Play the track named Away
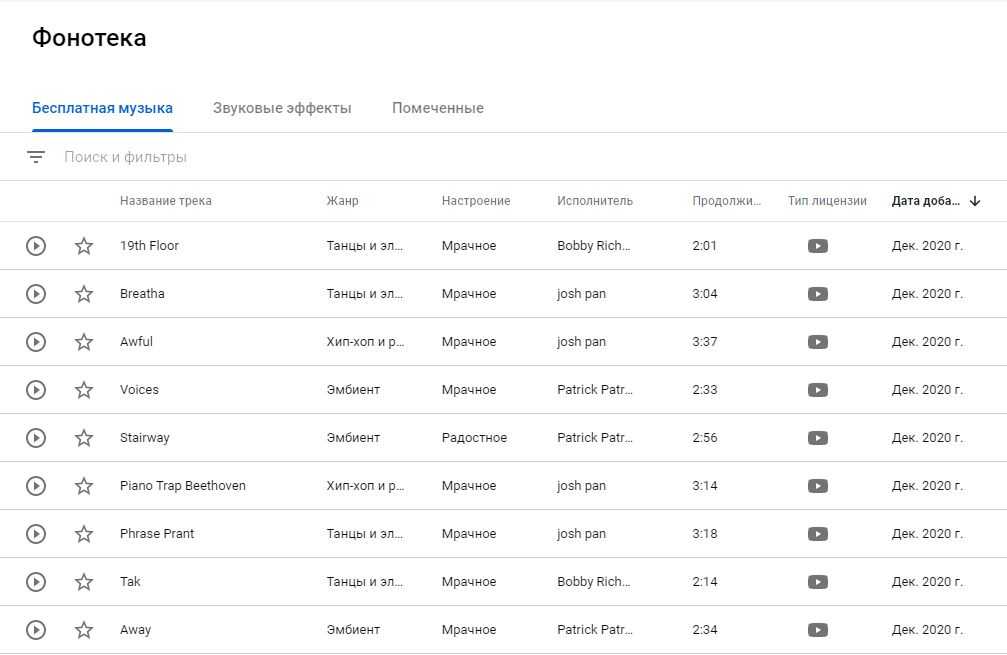This screenshot has height=655, width=1007. 36,630
